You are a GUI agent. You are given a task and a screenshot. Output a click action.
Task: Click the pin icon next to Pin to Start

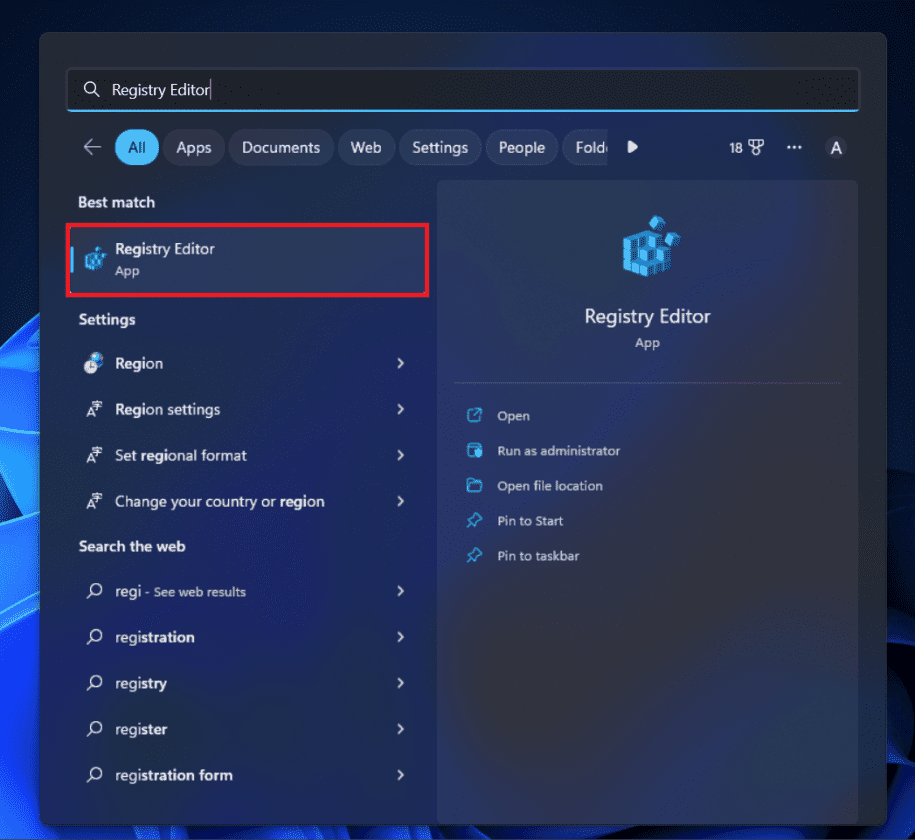(473, 520)
